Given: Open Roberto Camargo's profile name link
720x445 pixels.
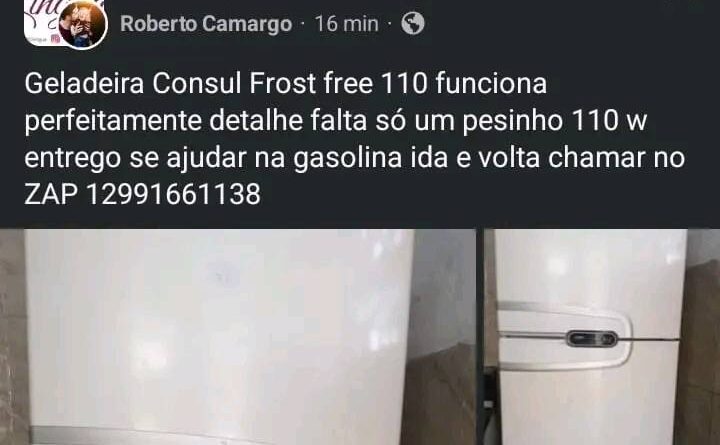Looking at the screenshot, I should [x=206, y=24].
